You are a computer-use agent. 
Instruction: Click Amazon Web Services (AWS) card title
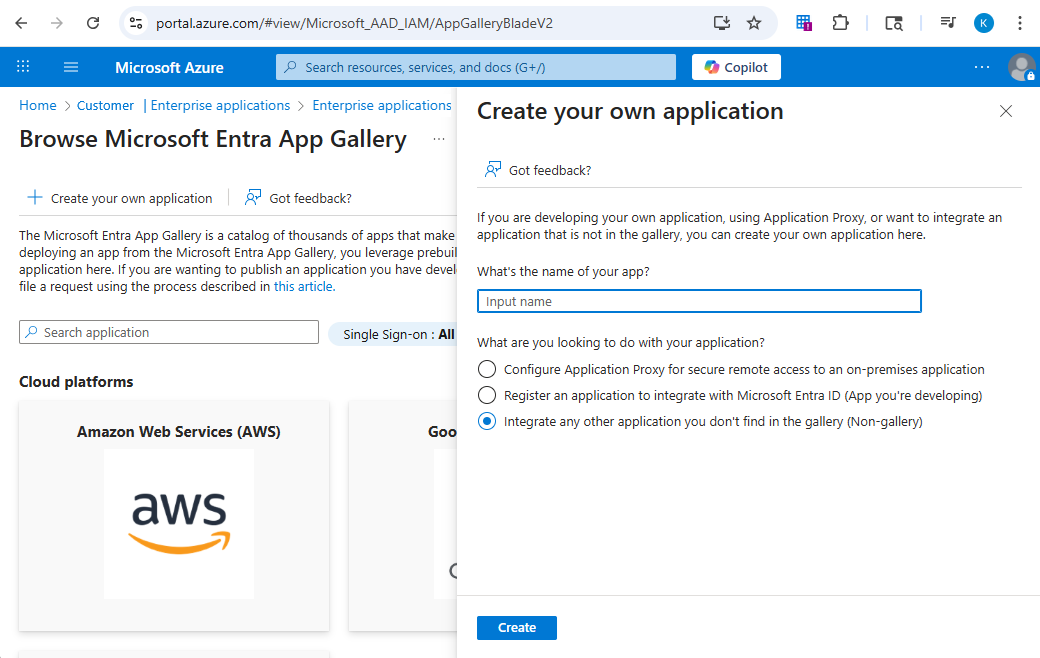178,432
